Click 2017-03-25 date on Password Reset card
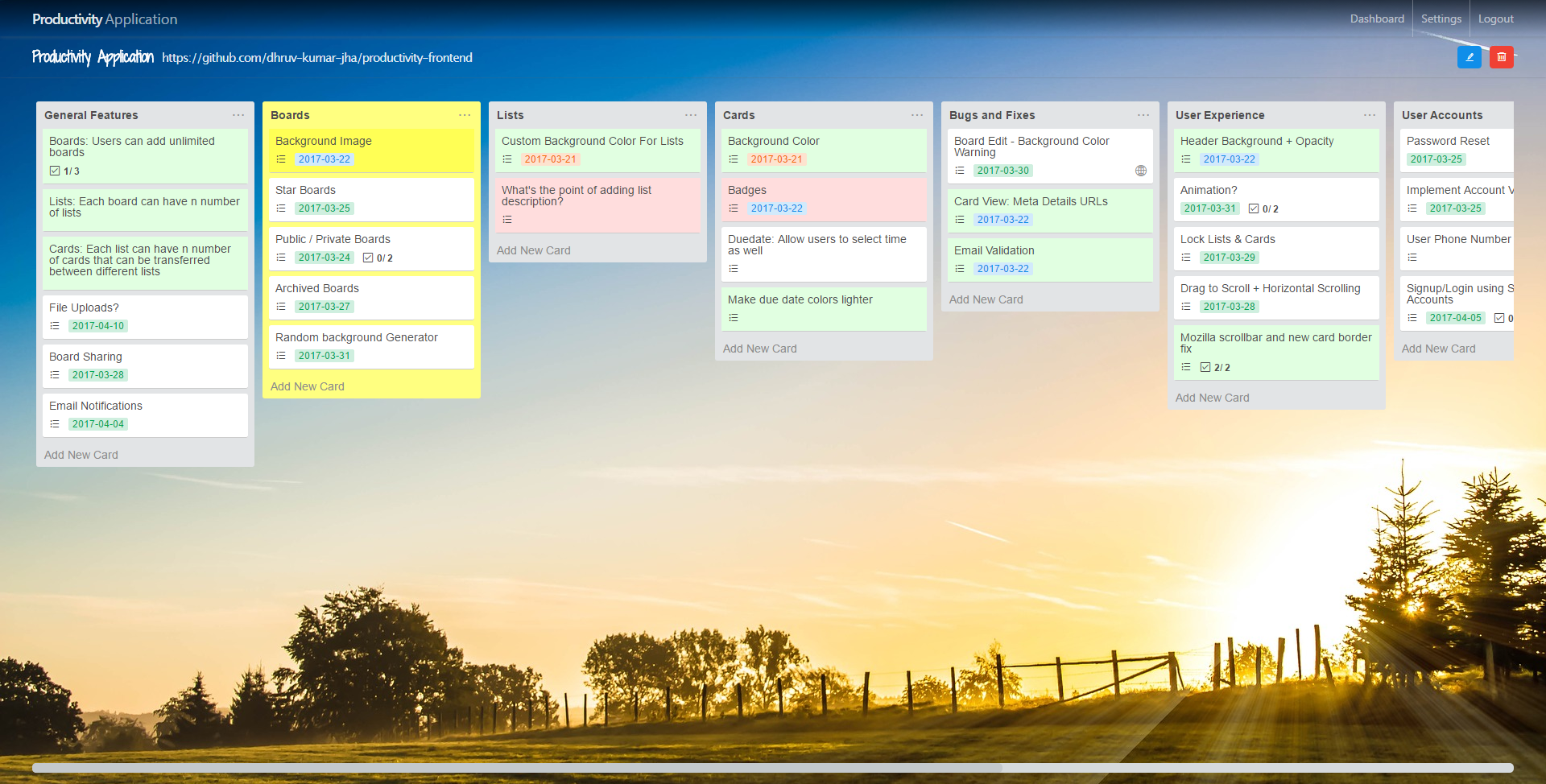 1436,159
